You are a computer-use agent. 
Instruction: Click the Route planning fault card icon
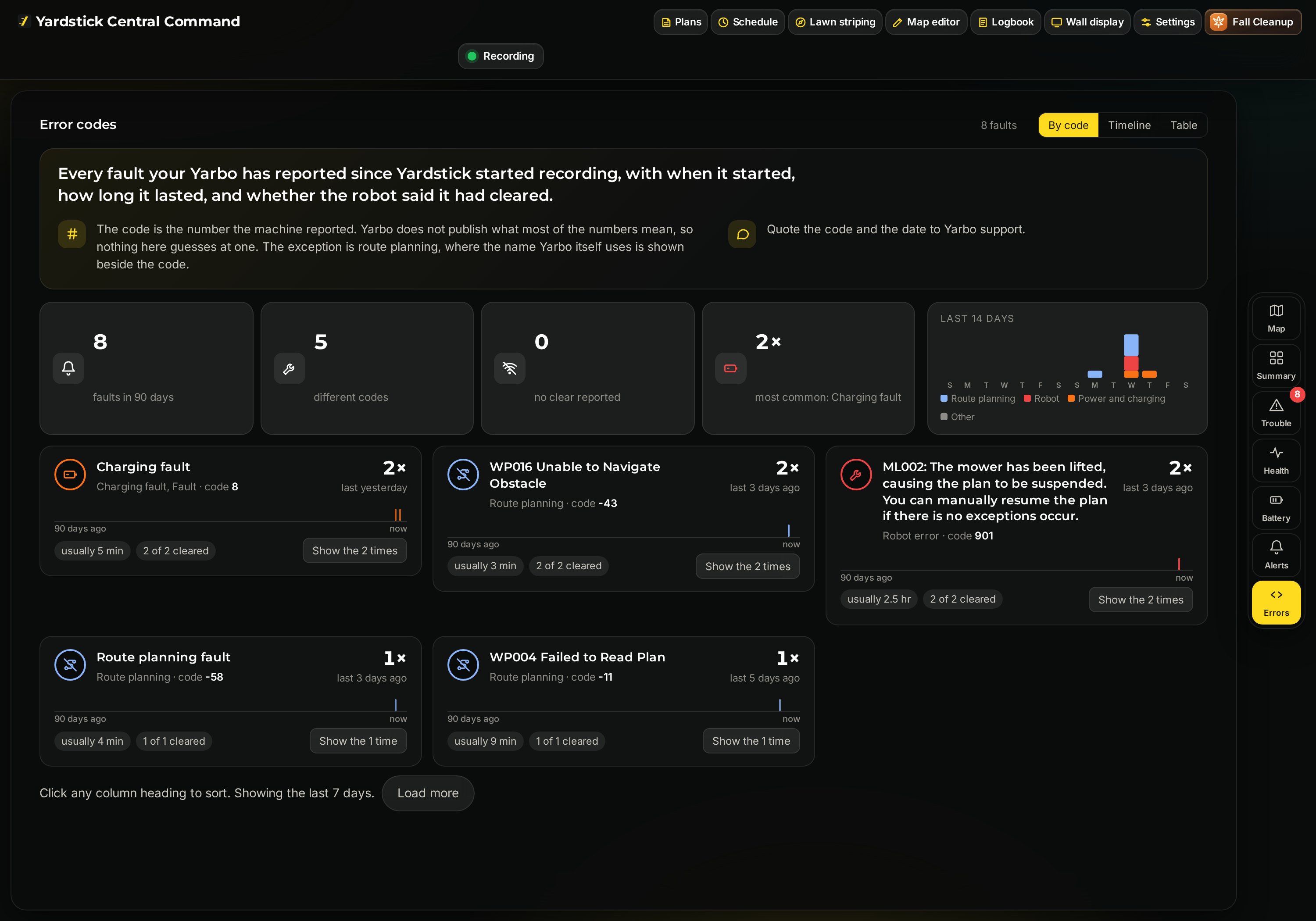[x=70, y=665]
